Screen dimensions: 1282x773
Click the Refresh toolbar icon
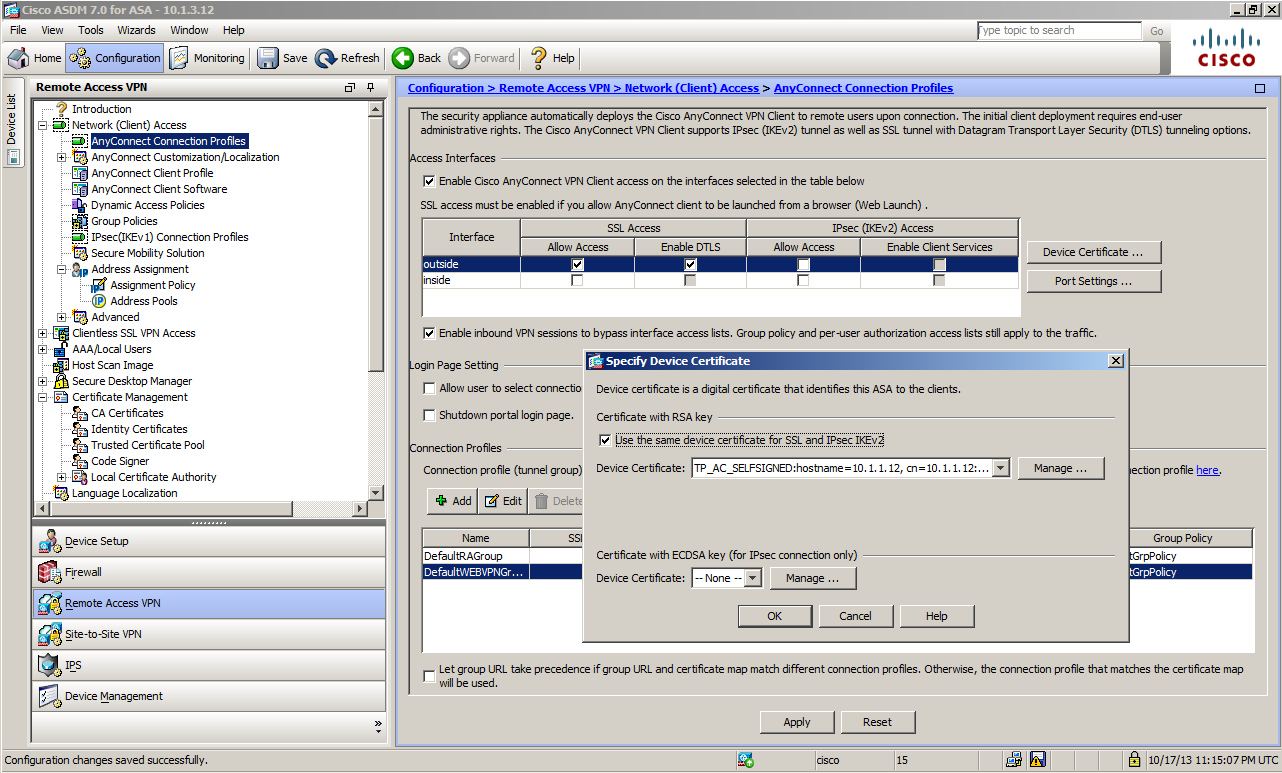[x=326, y=58]
